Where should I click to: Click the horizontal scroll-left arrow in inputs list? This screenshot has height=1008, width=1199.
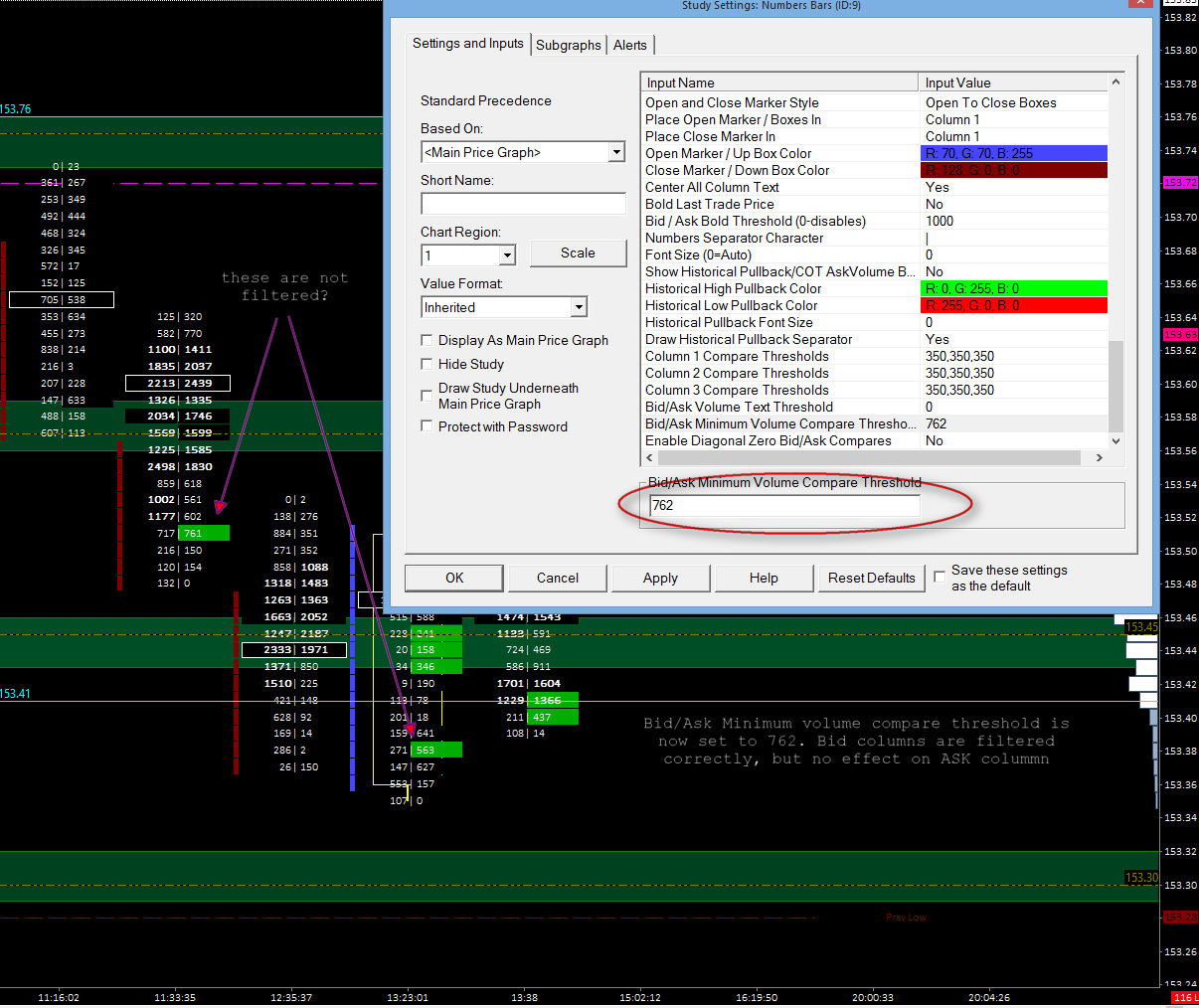pos(649,458)
